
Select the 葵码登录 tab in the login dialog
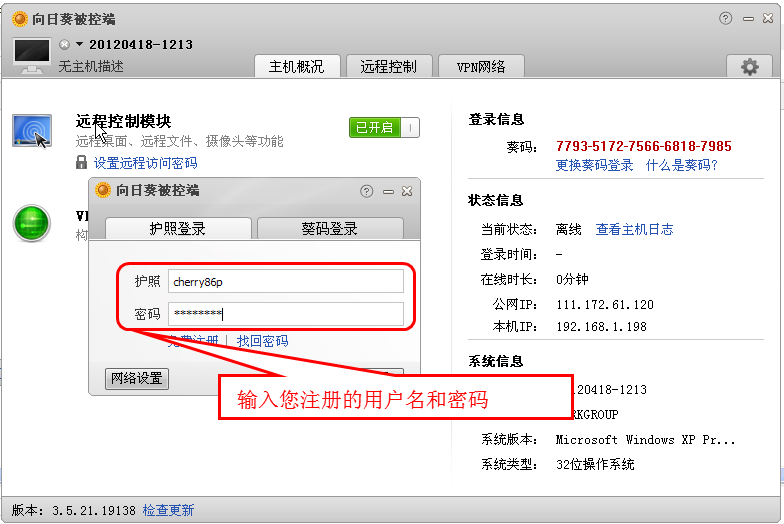pos(330,228)
